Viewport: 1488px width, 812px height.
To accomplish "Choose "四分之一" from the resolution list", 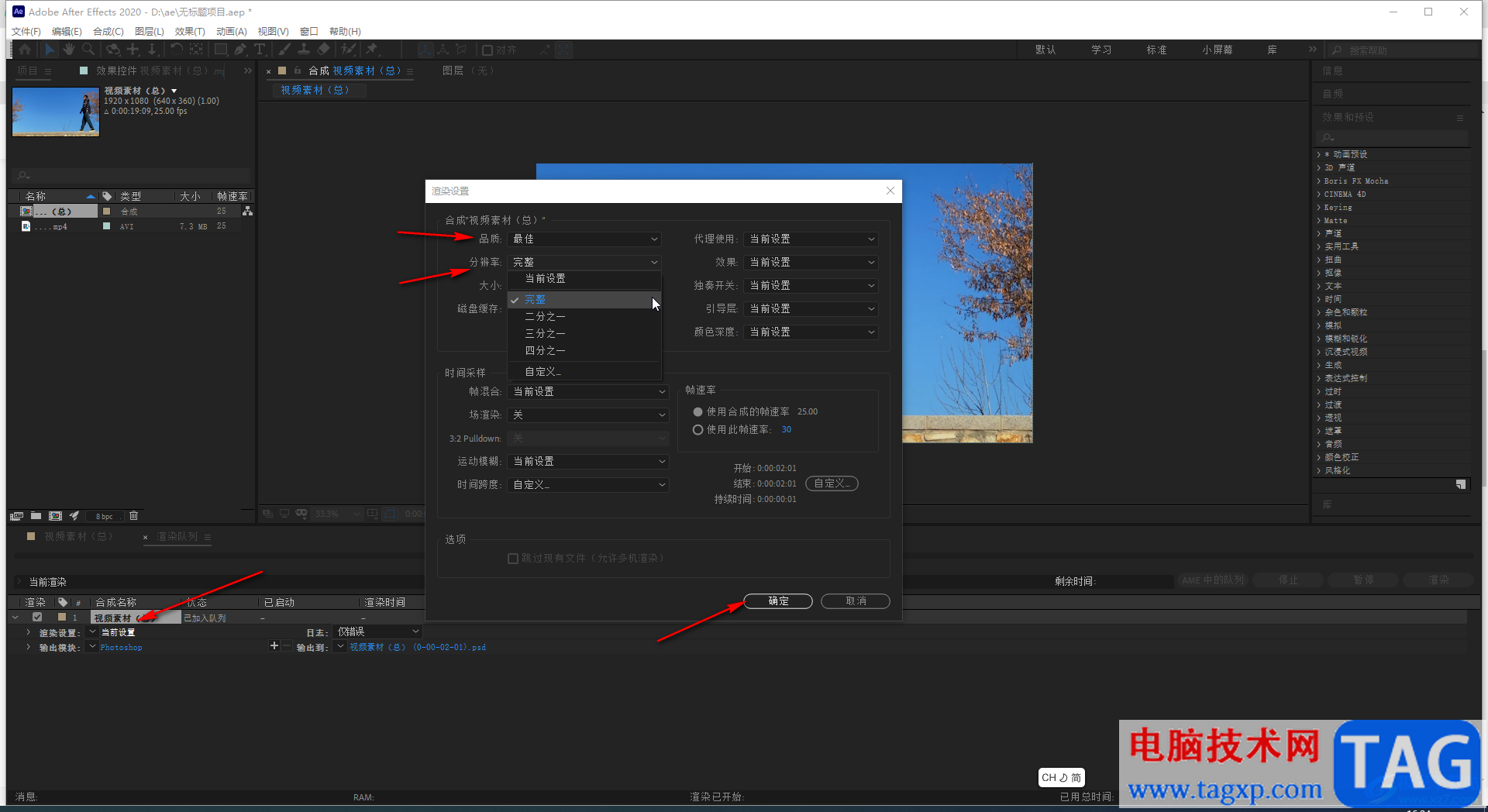I will click(584, 351).
